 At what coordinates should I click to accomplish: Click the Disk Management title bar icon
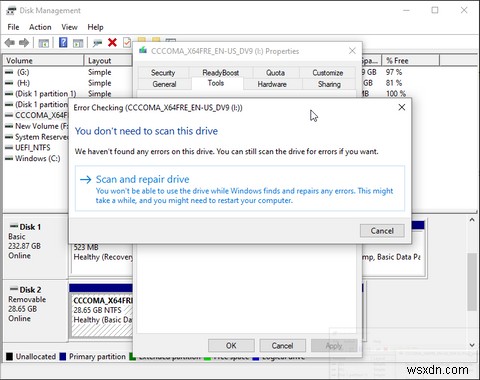click(11, 10)
